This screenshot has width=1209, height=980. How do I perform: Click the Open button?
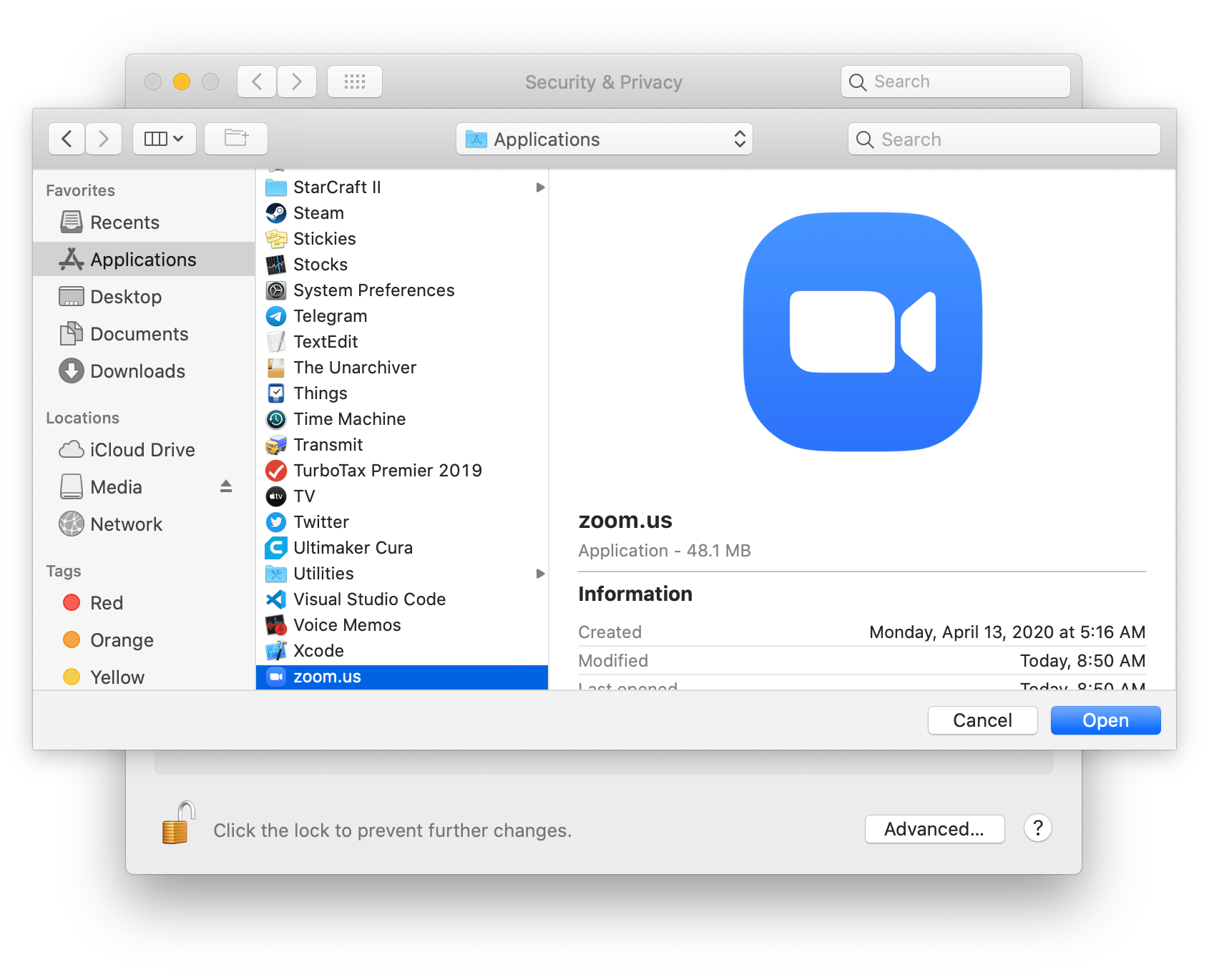[1105, 720]
